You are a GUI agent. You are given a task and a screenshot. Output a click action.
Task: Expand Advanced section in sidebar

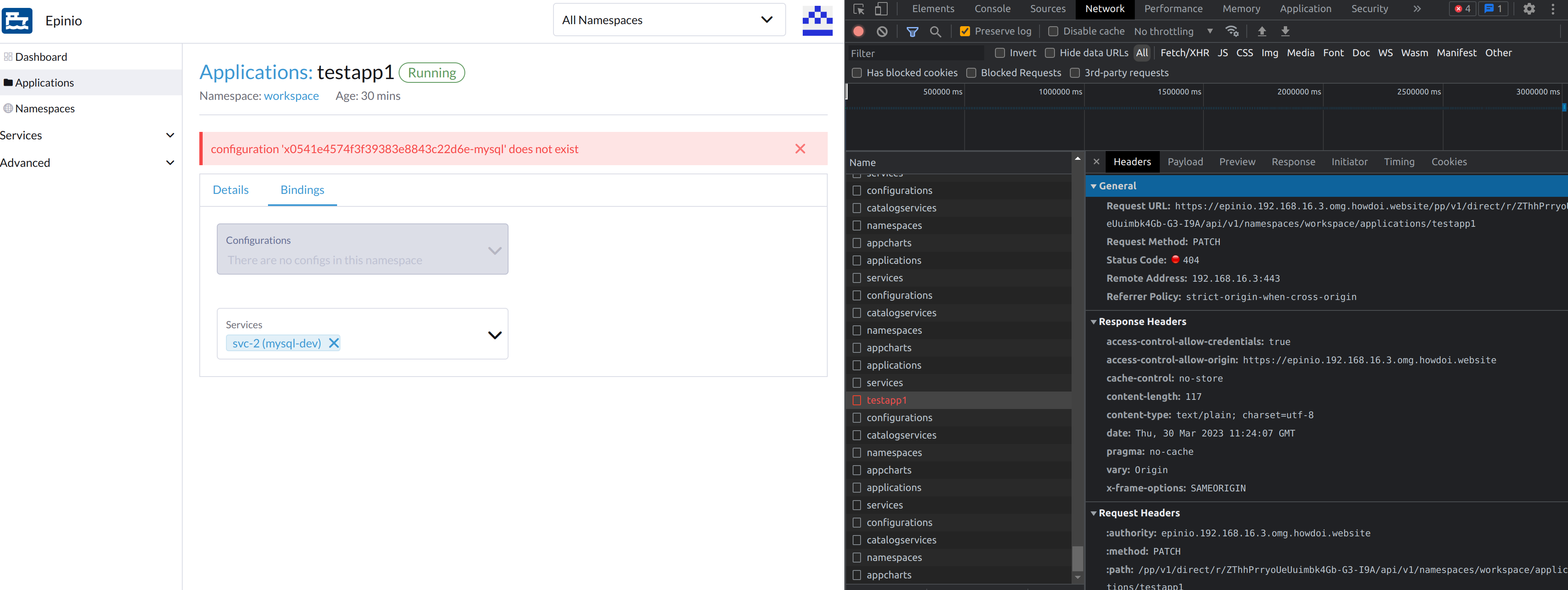[x=170, y=163]
